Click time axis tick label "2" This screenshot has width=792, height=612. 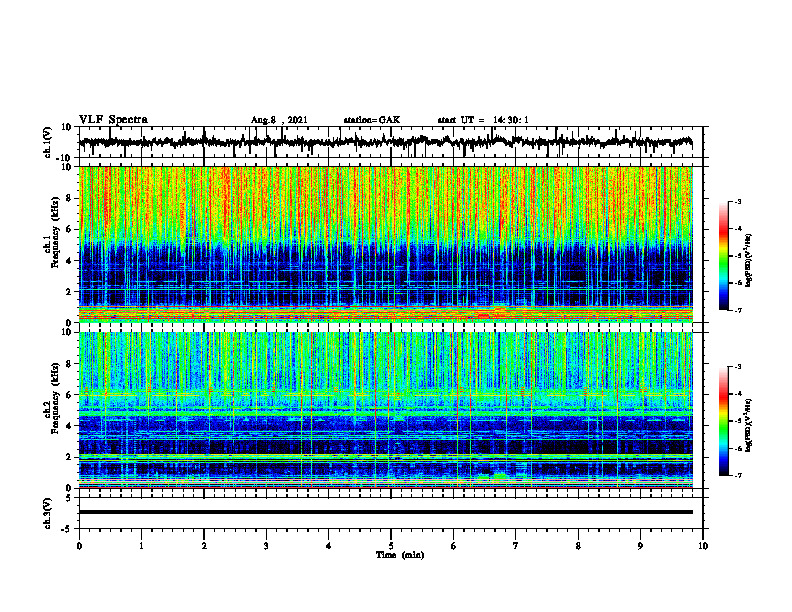pos(204,546)
